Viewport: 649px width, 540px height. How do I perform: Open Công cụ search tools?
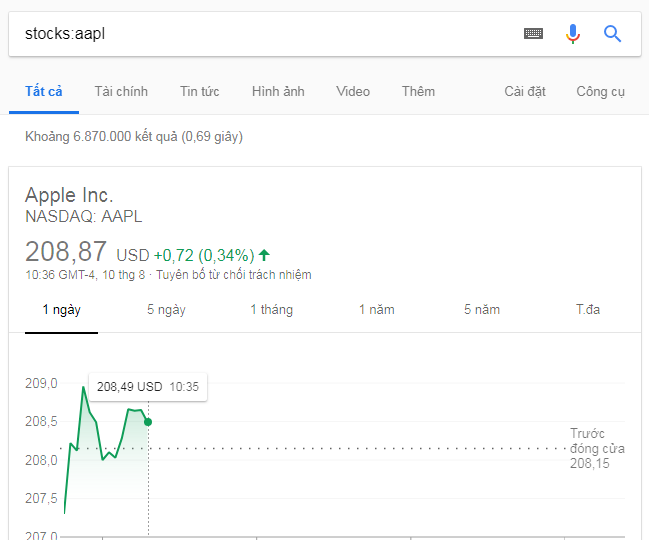600,91
